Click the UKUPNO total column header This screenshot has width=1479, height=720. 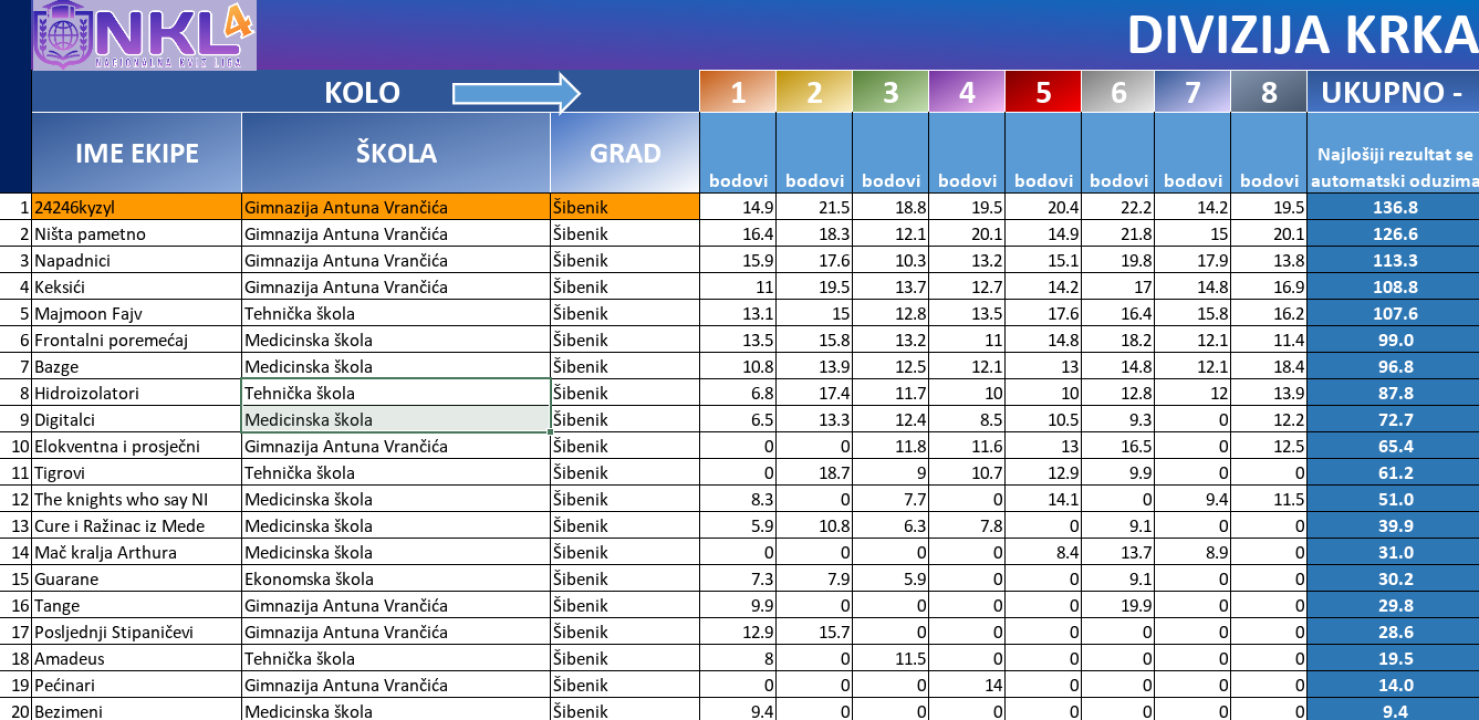click(1392, 93)
